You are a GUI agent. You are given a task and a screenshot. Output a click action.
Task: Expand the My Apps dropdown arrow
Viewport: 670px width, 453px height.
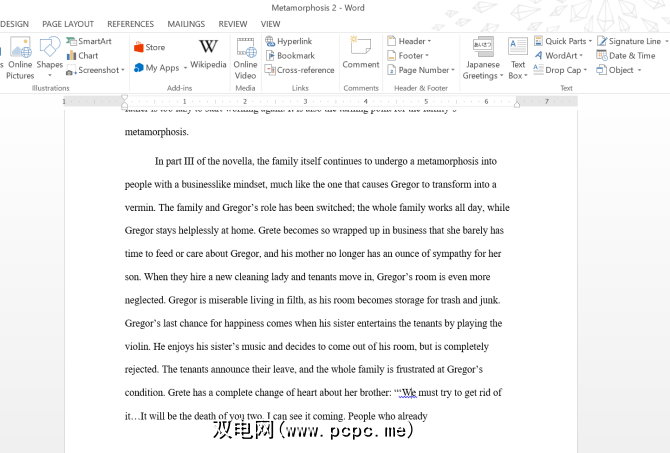tap(185, 68)
